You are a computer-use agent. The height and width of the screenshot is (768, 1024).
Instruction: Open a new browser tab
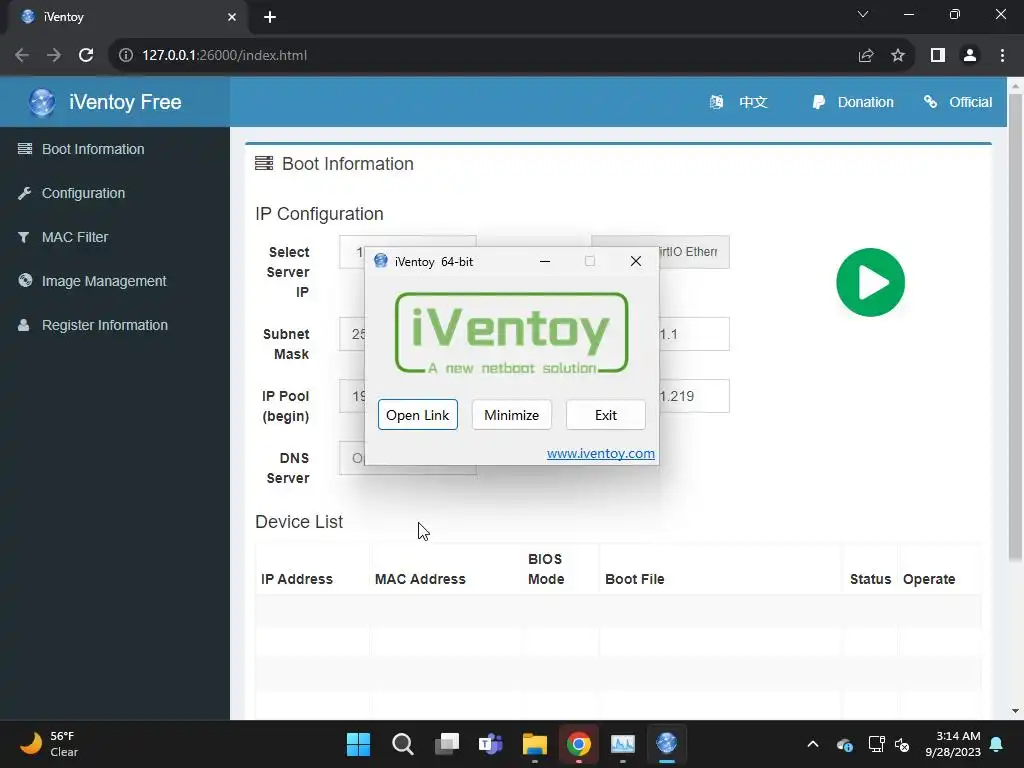(270, 17)
